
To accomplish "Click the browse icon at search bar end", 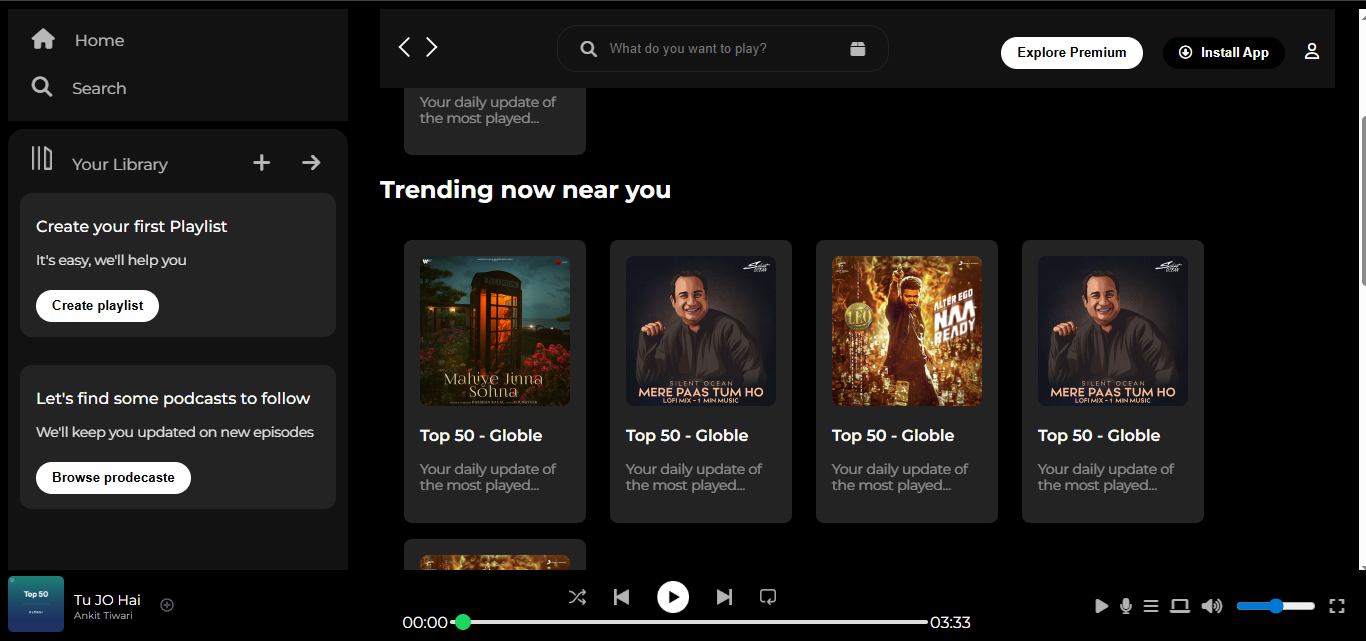I will coord(858,48).
